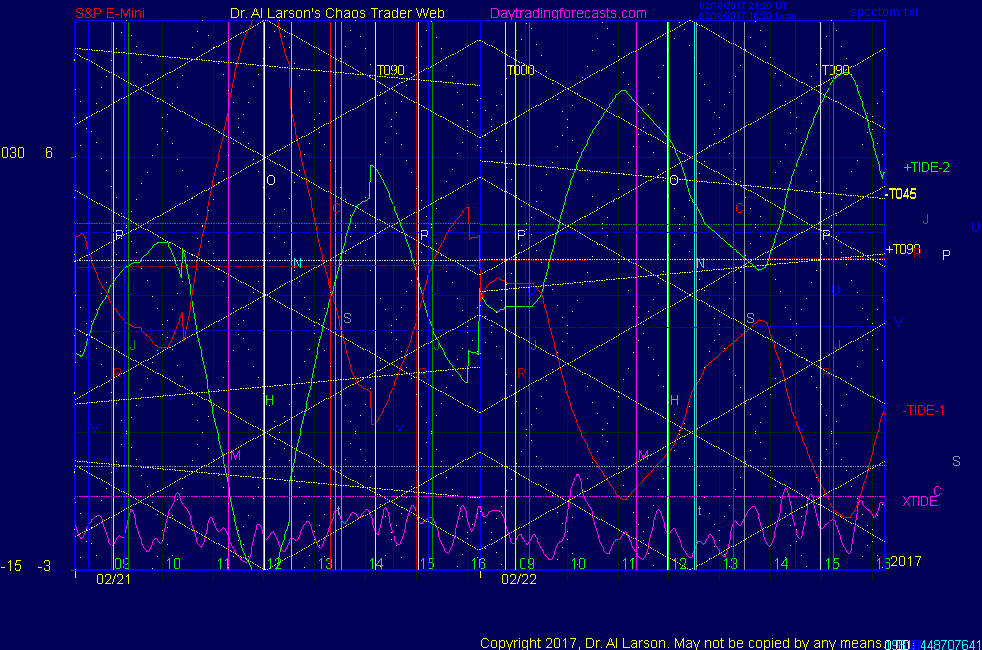Click the "02/18/2017 16:20 Local" timestamp
982x650 pixels.
tap(748, 16)
